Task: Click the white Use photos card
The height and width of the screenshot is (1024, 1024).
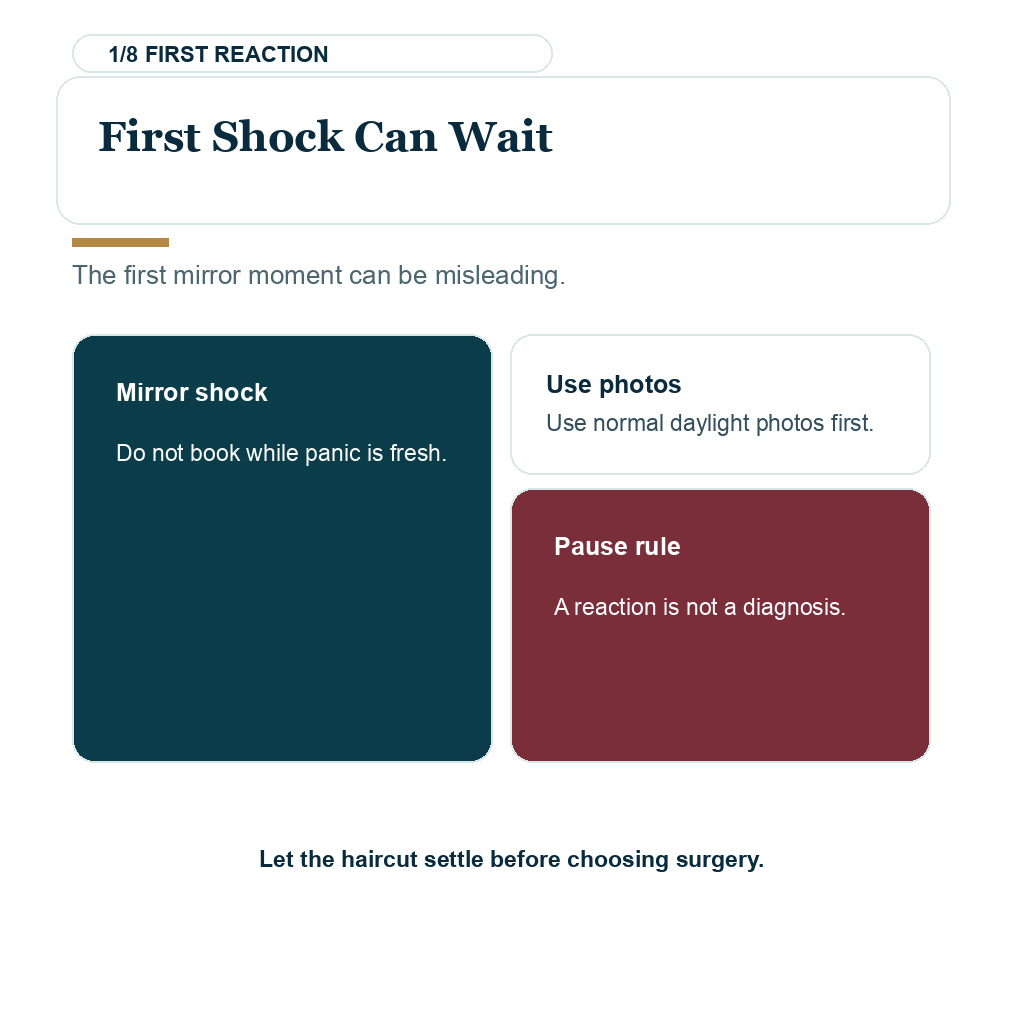Action: [720, 404]
